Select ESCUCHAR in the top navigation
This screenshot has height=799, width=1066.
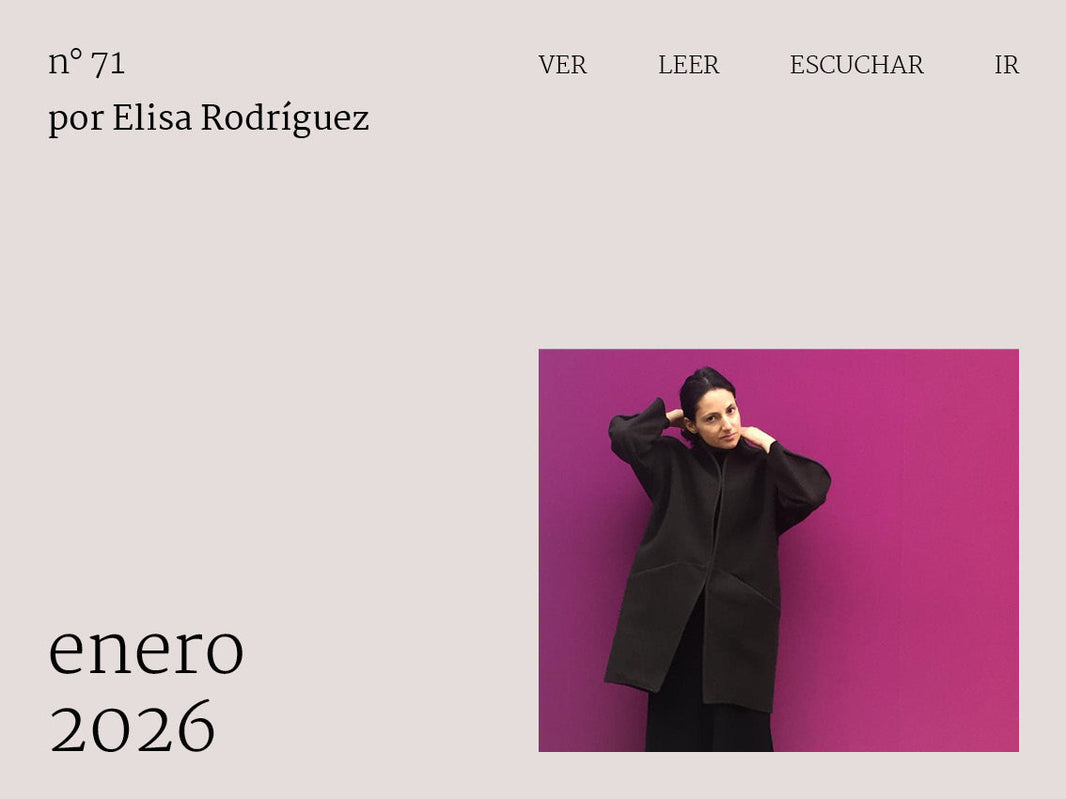point(857,65)
